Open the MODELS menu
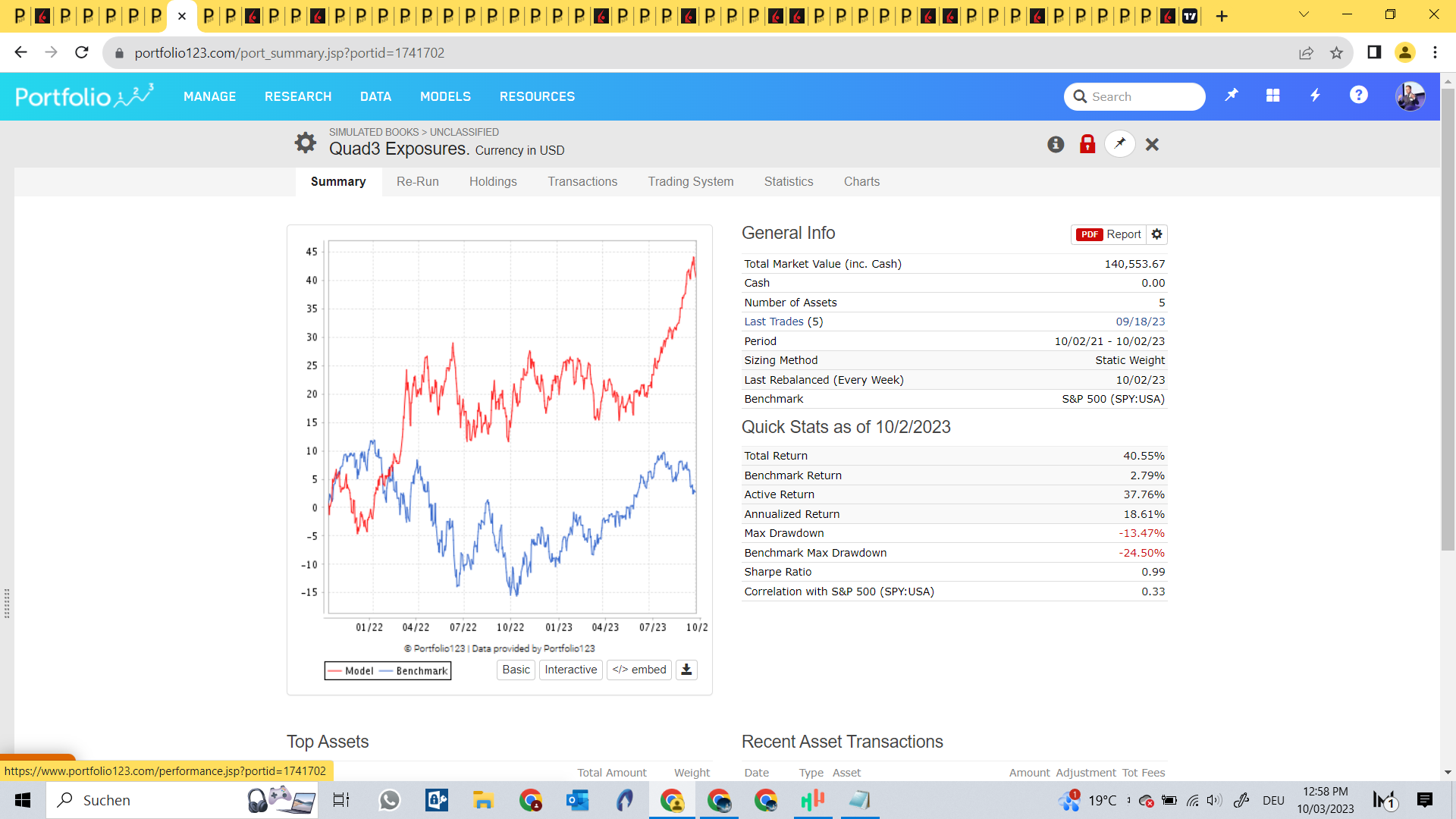1456x819 pixels. coord(445,96)
